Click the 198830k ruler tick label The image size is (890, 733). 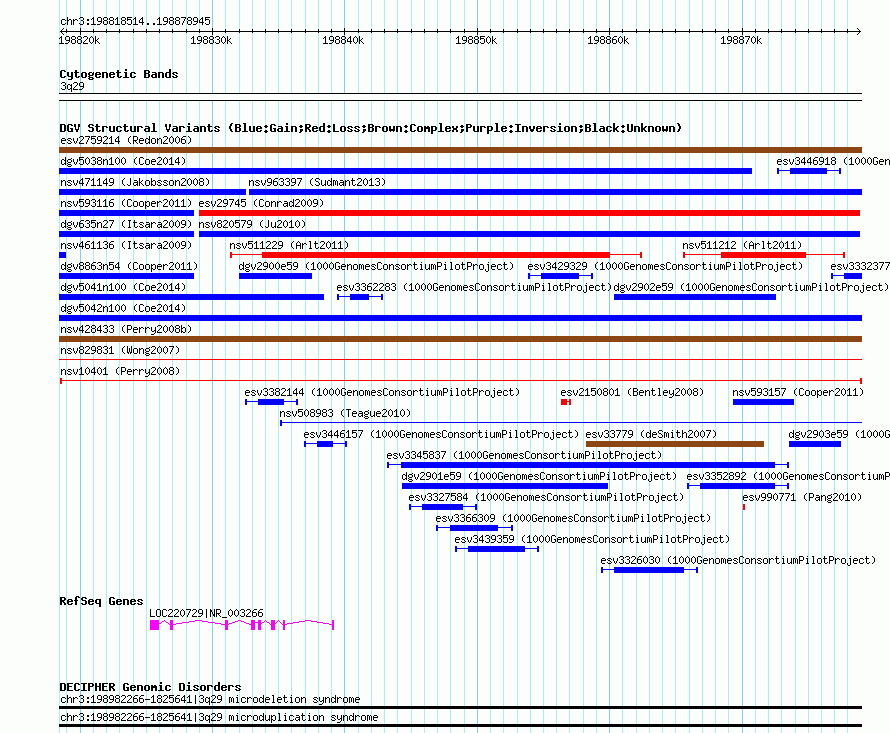(x=211, y=40)
